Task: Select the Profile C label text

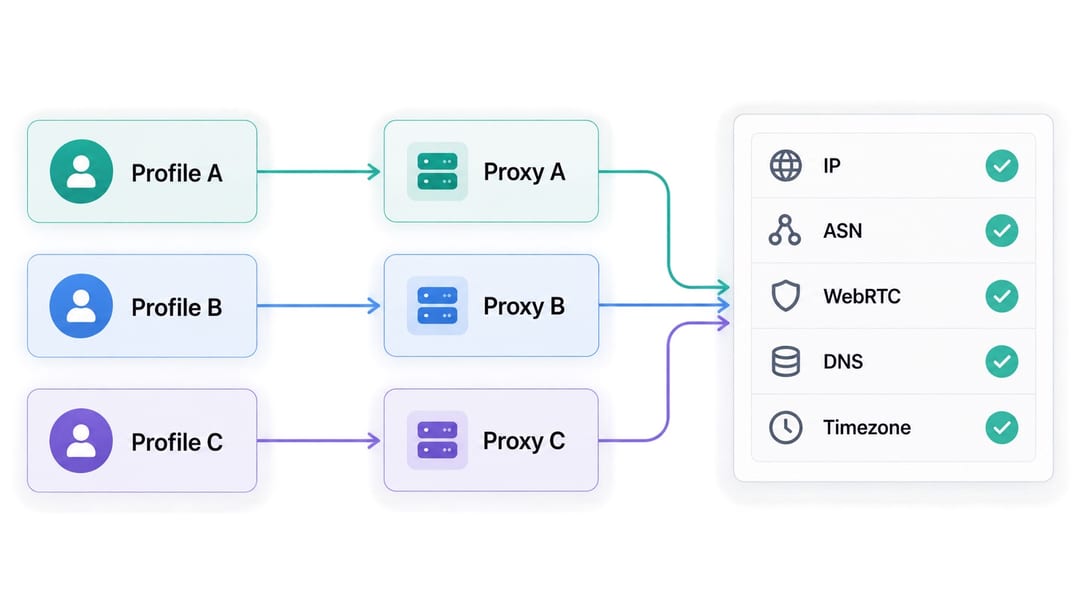Action: tap(177, 442)
